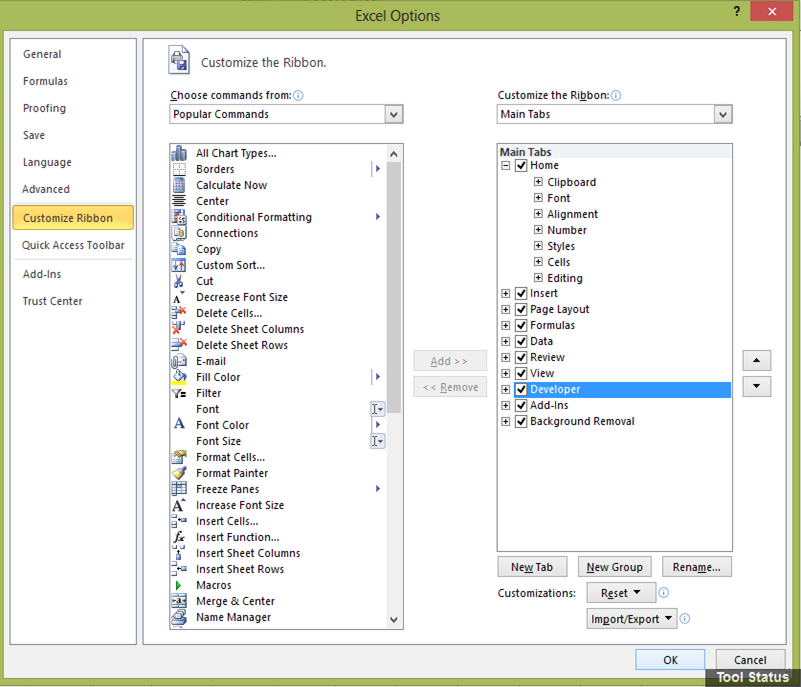Click the New Tab button
801x687 pixels.
coord(532,567)
